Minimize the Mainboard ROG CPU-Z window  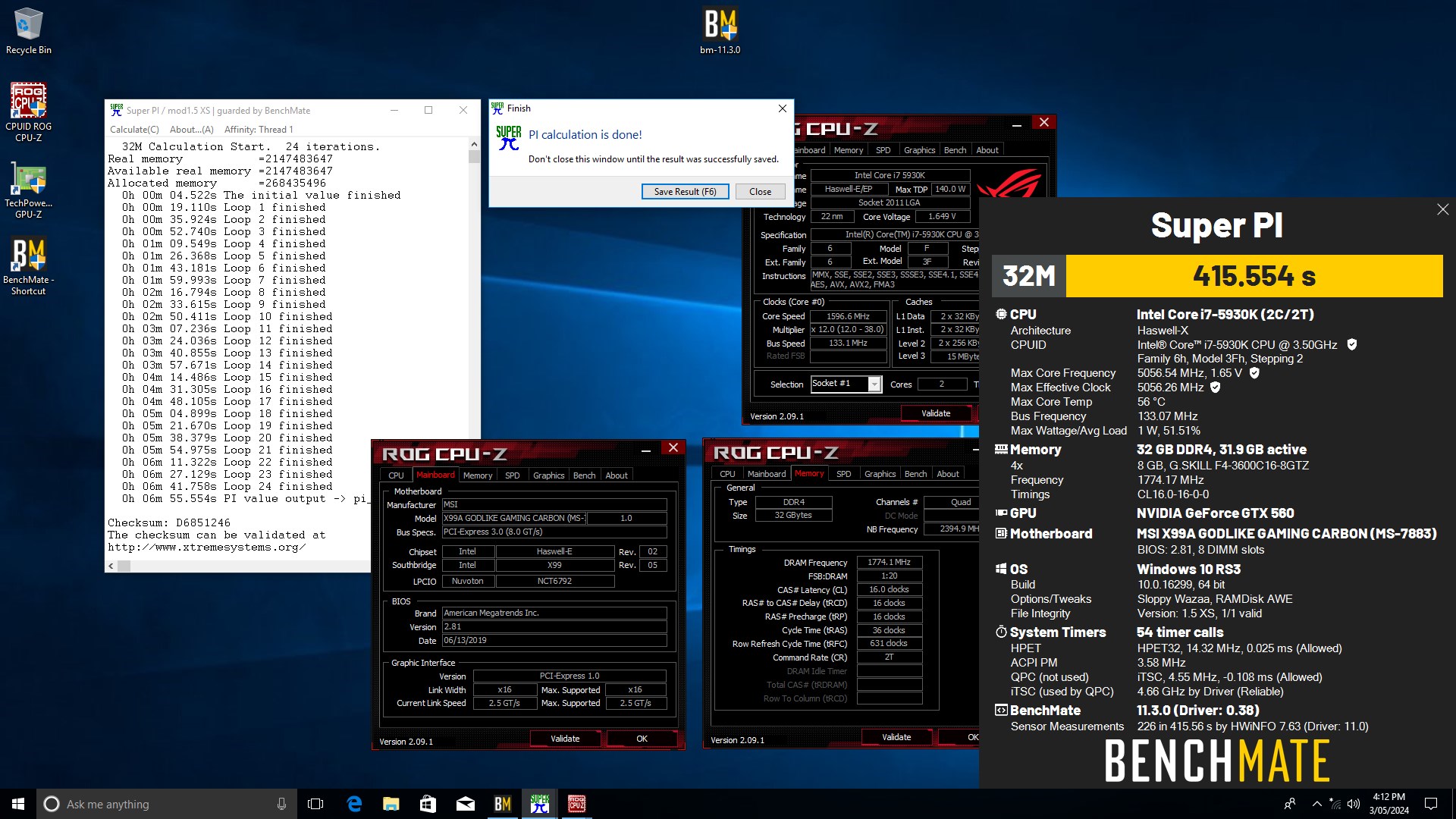pyautogui.click(x=646, y=450)
